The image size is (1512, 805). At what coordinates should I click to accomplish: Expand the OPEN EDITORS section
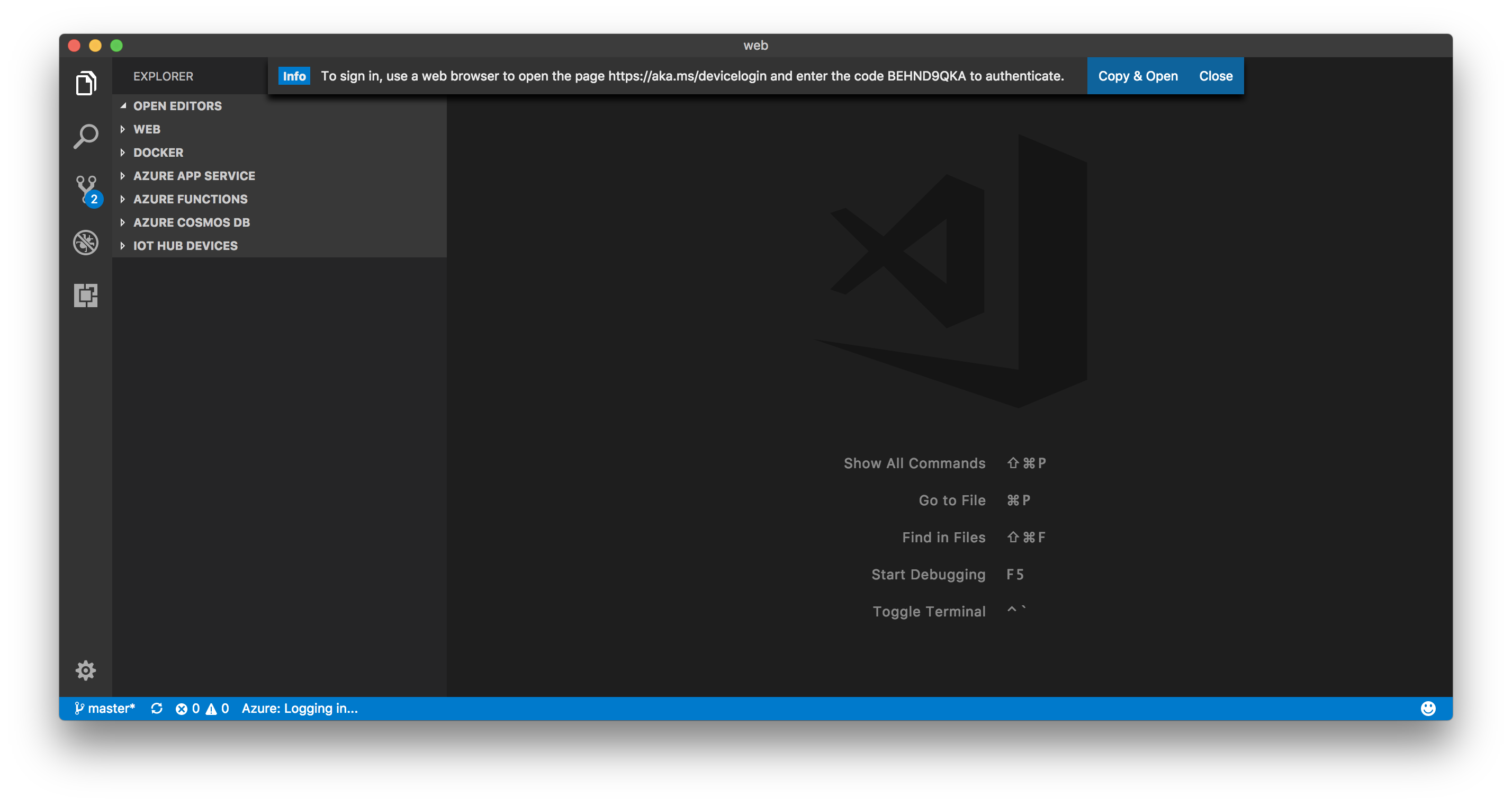(178, 105)
